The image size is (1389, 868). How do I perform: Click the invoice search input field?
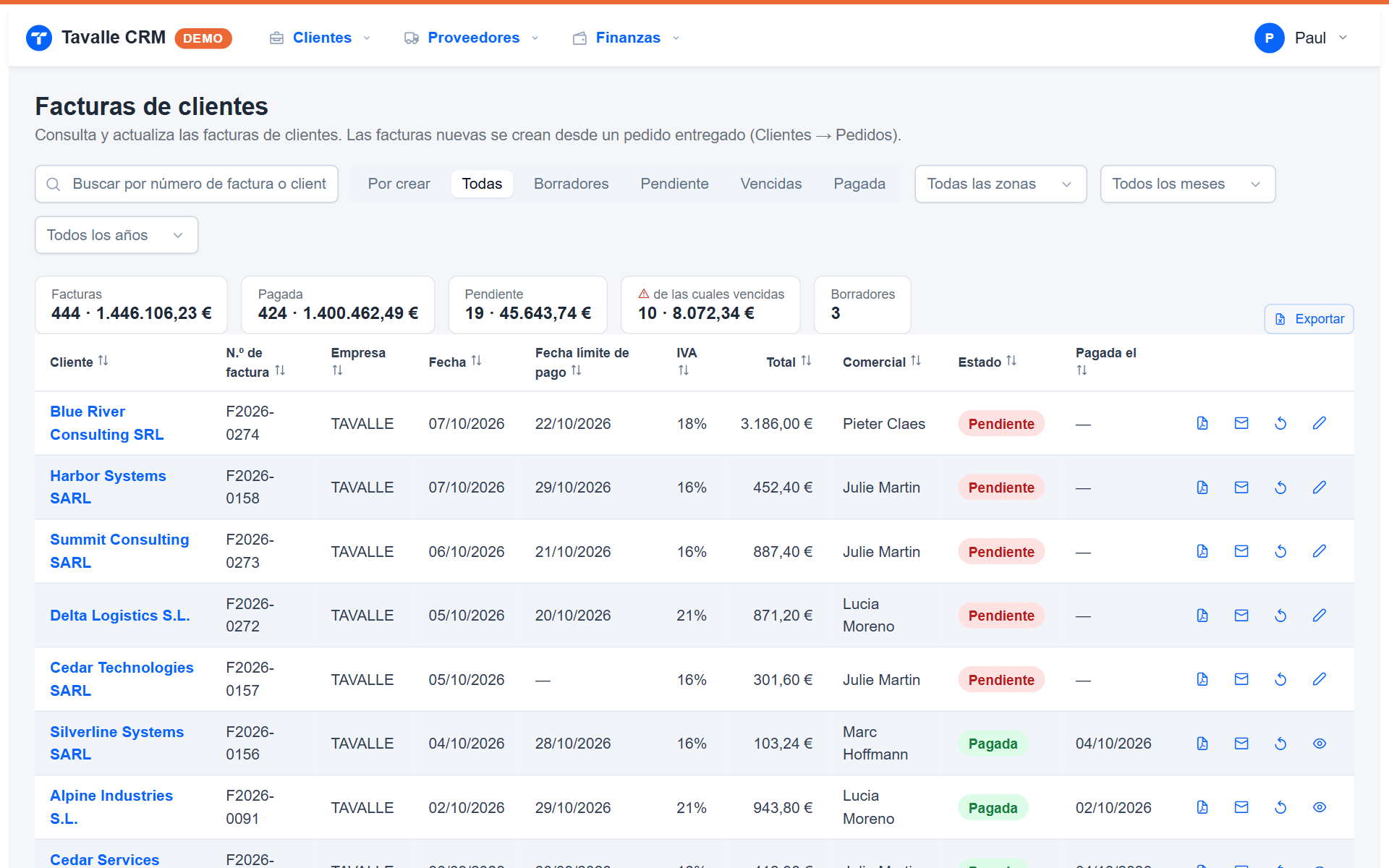[x=187, y=184]
